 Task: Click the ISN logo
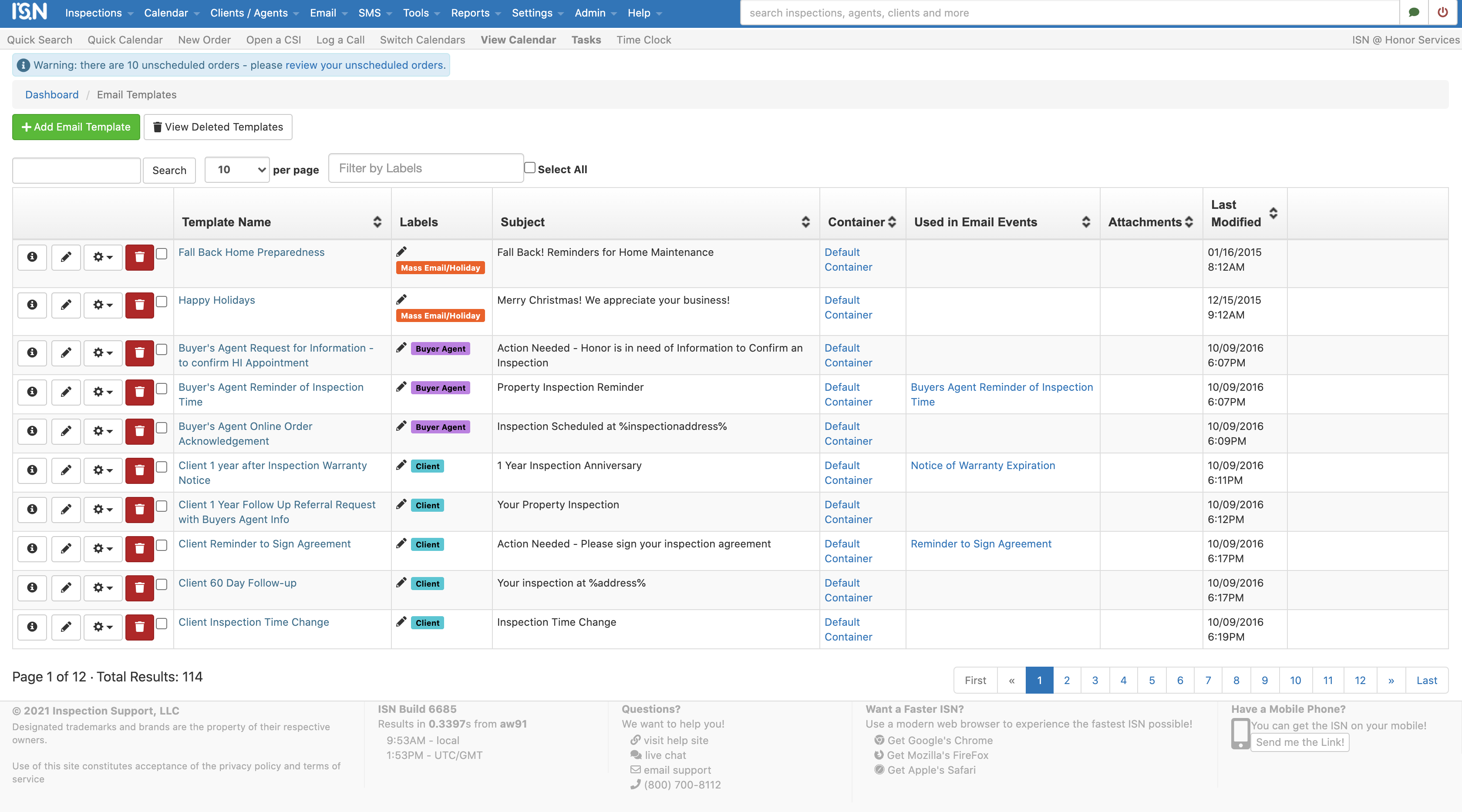[x=28, y=12]
